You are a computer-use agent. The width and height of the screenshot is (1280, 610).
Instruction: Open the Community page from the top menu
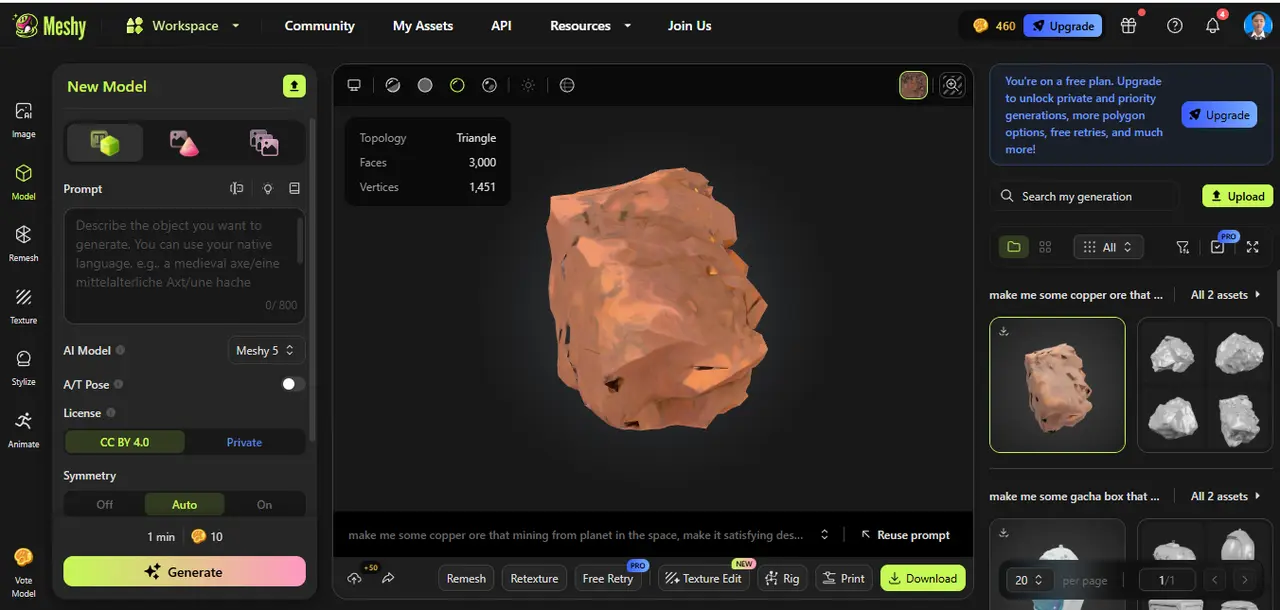[319, 25]
